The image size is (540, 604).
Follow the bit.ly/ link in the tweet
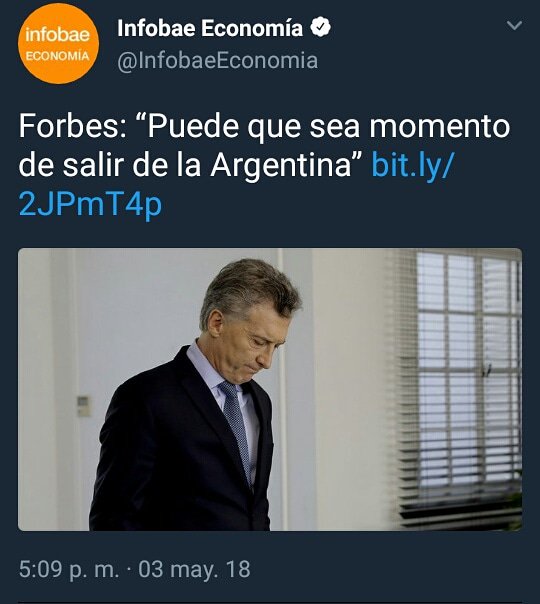tap(413, 165)
